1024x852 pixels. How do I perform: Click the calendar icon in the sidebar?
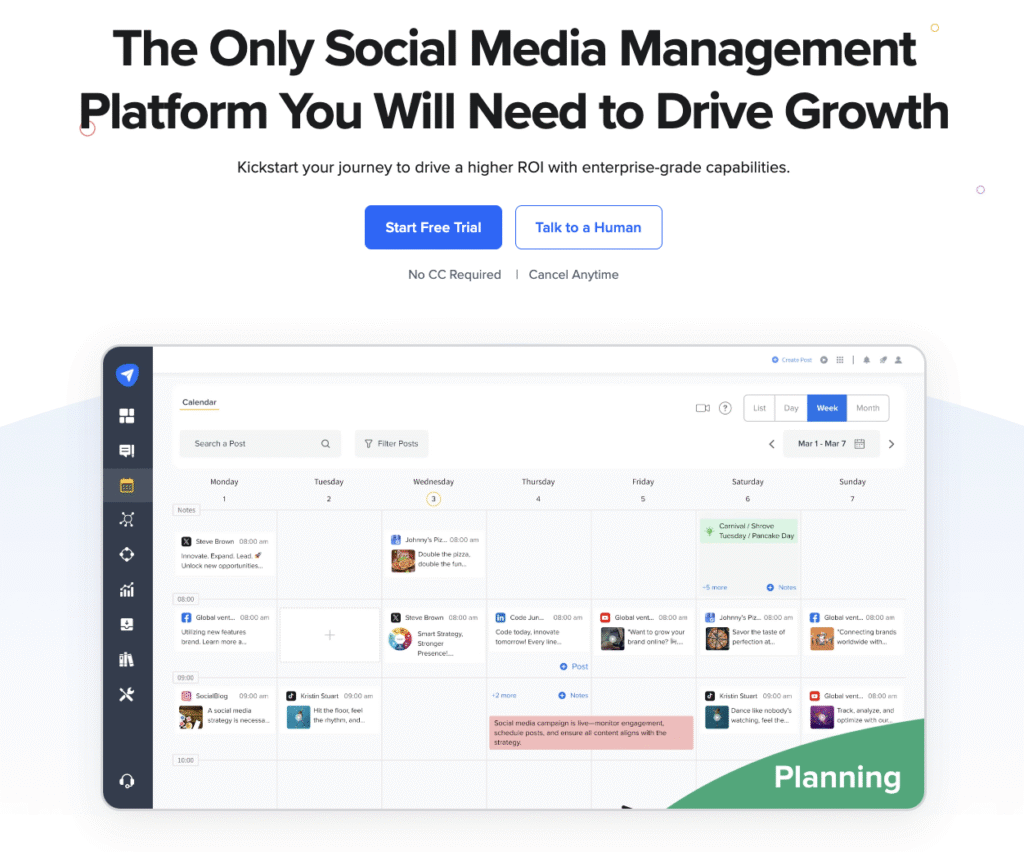[x=127, y=486]
